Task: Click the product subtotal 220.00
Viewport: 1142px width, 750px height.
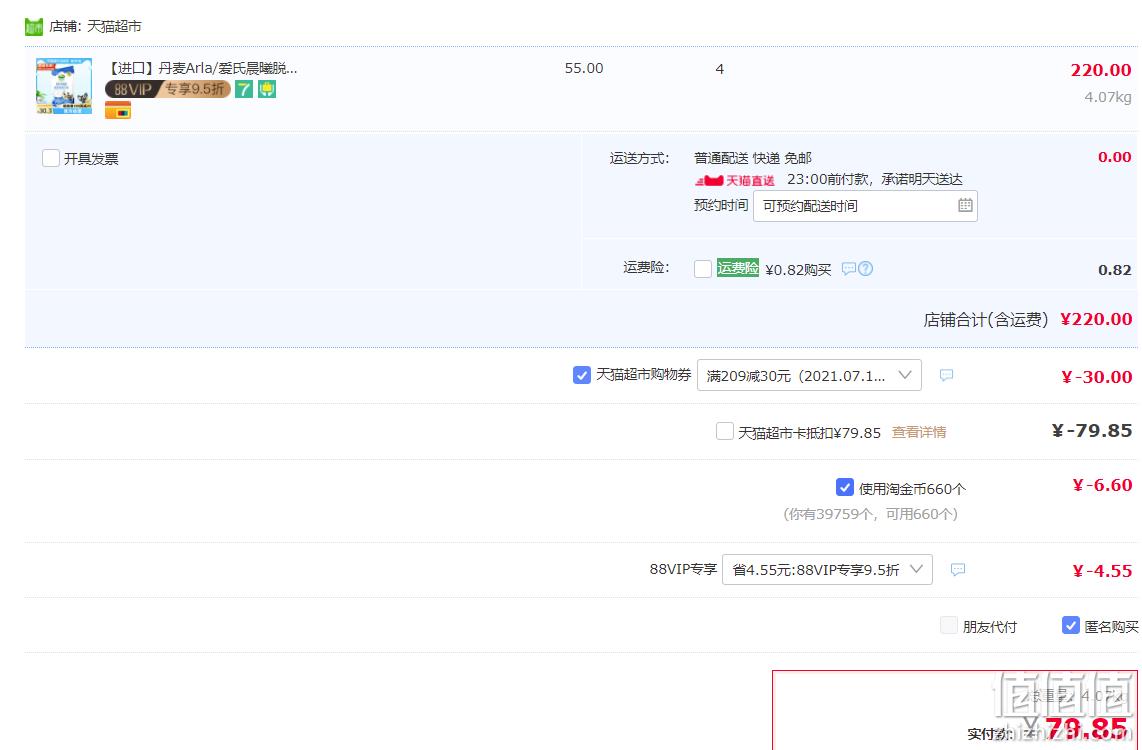Action: (1100, 70)
